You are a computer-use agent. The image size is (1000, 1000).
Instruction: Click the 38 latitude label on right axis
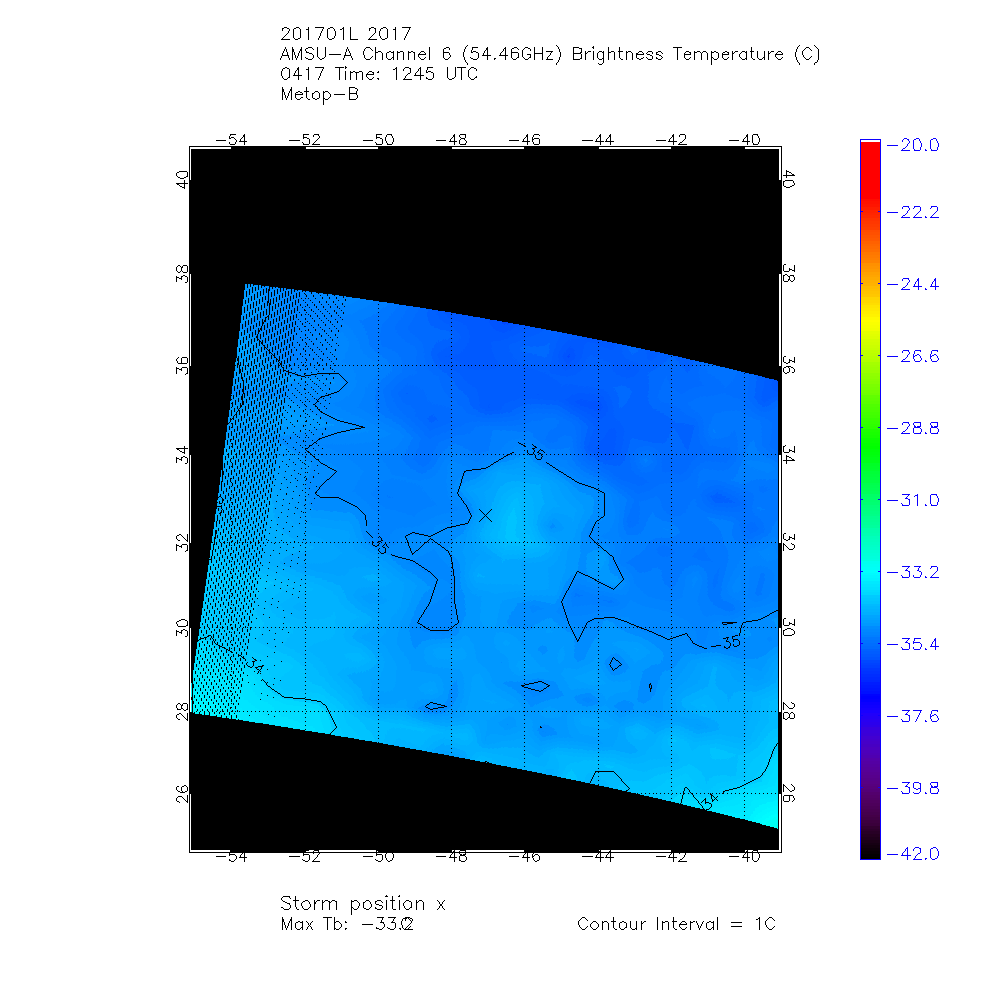(x=788, y=274)
